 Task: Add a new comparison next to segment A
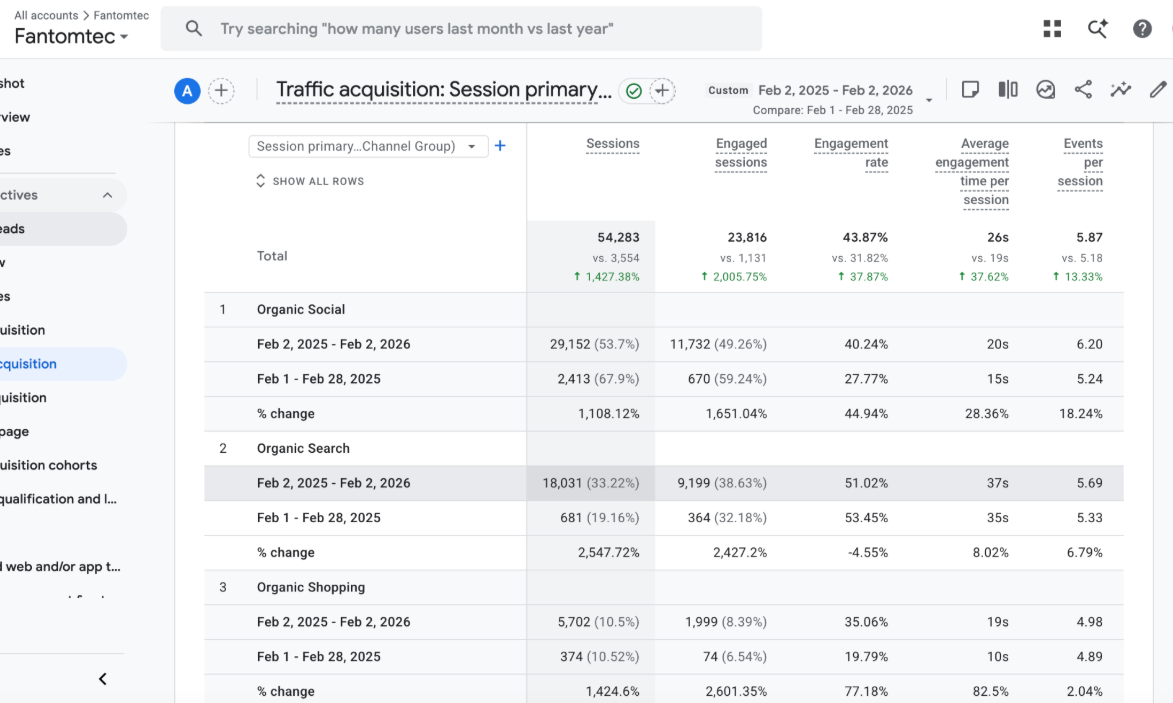pyautogui.click(x=221, y=90)
